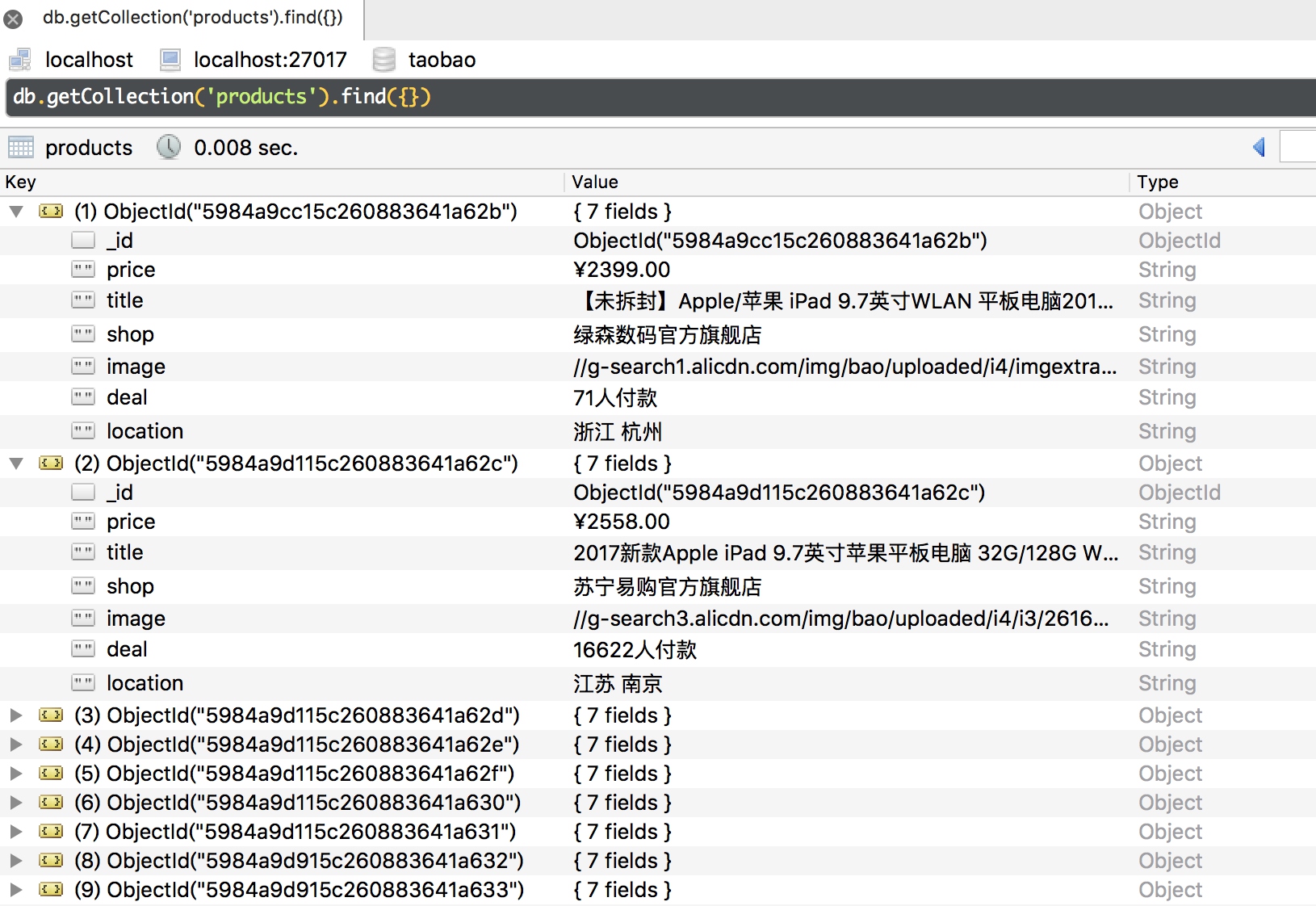
Task: Click the taobao database icon
Action: pyautogui.click(x=384, y=60)
